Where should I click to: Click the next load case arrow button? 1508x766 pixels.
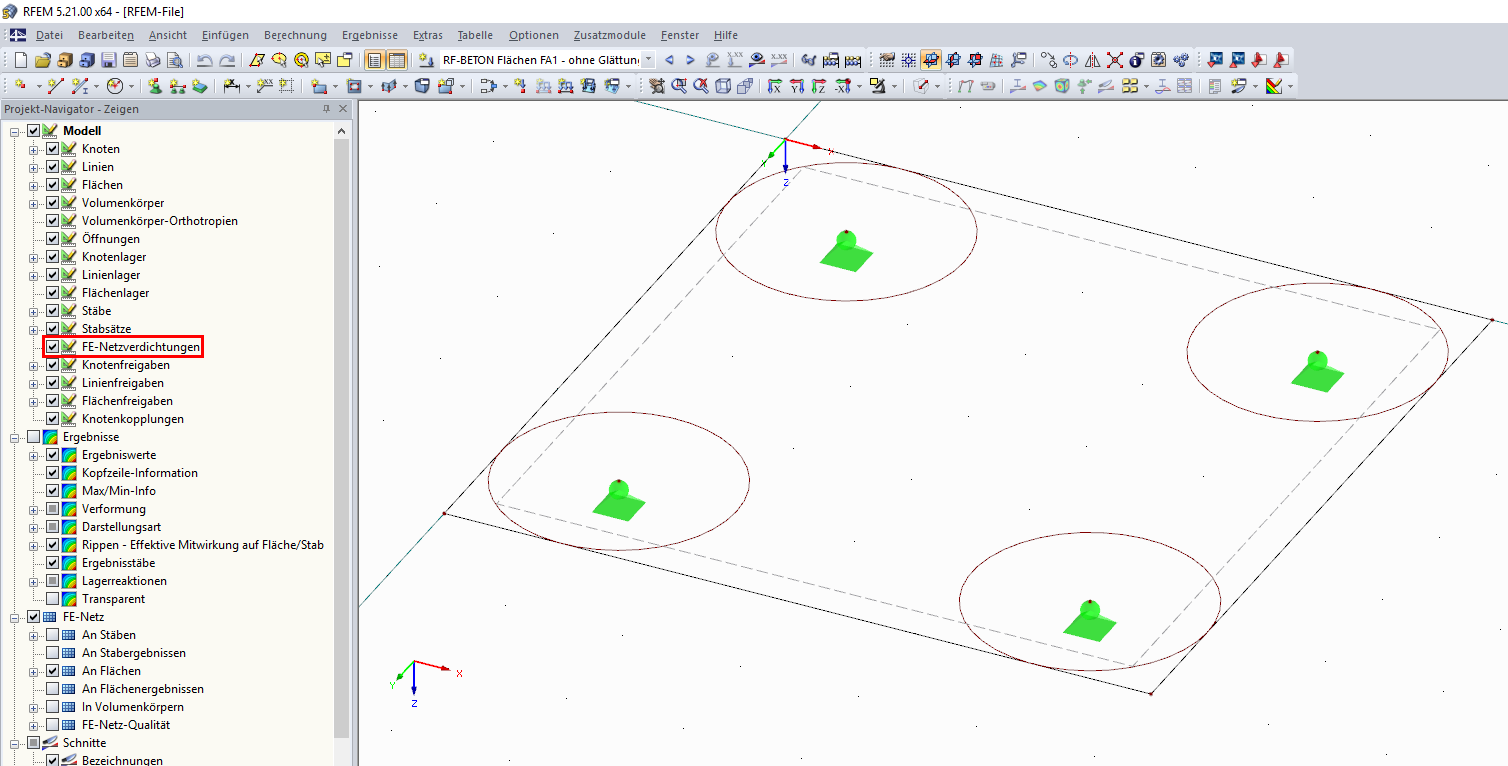(690, 60)
